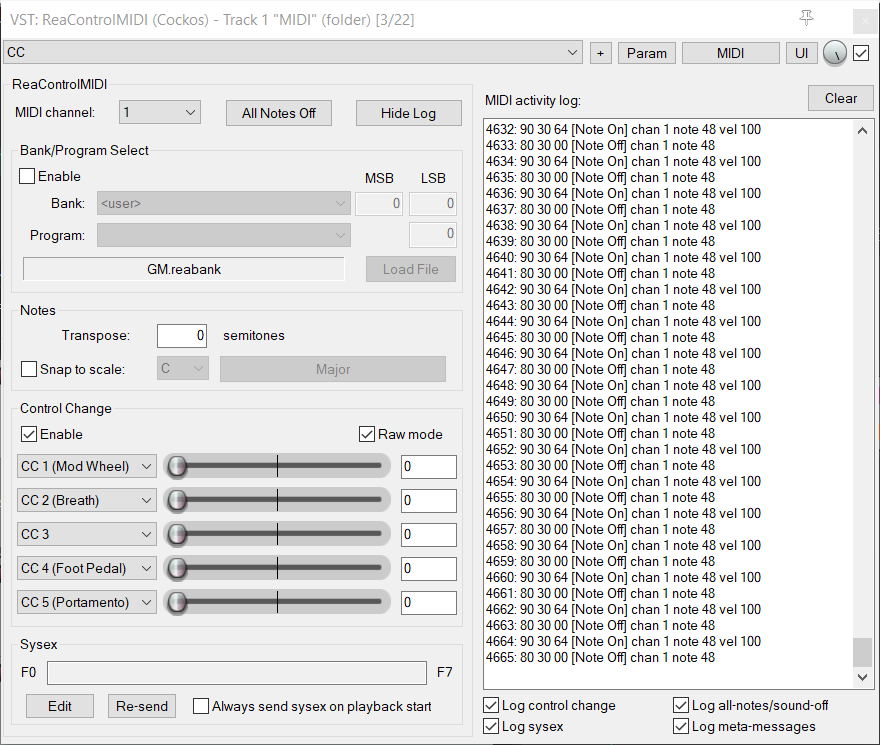Click the Bank LSB field
The image size is (880, 745).
tap(433, 203)
